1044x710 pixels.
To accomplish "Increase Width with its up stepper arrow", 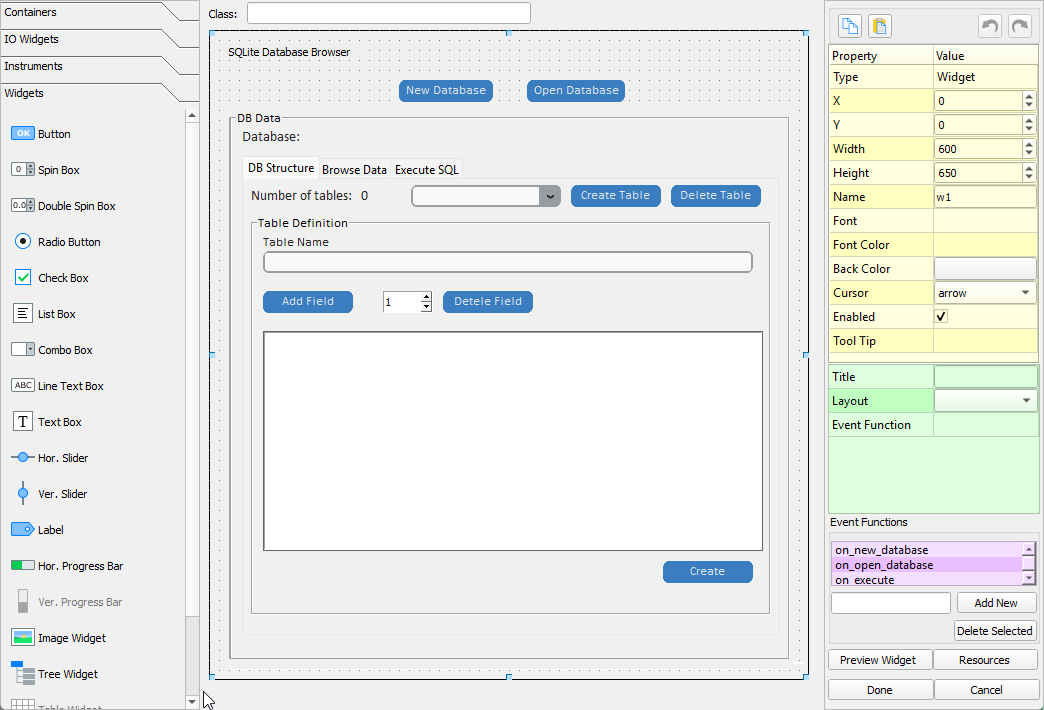I will tap(1030, 144).
